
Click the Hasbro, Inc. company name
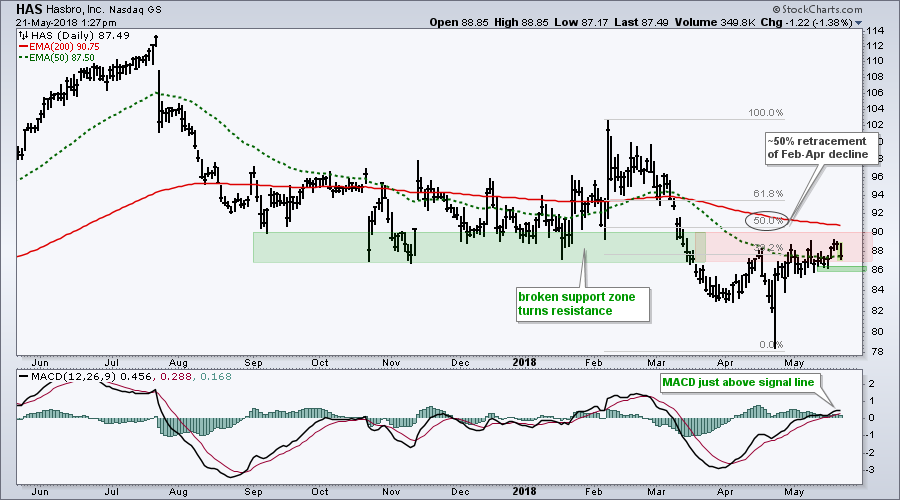[x=74, y=10]
